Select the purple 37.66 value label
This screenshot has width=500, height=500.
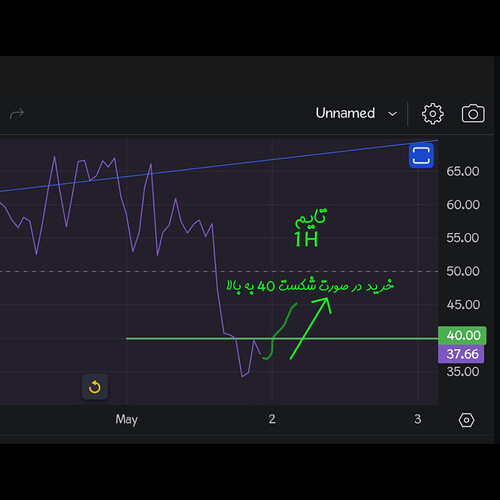pos(461,354)
